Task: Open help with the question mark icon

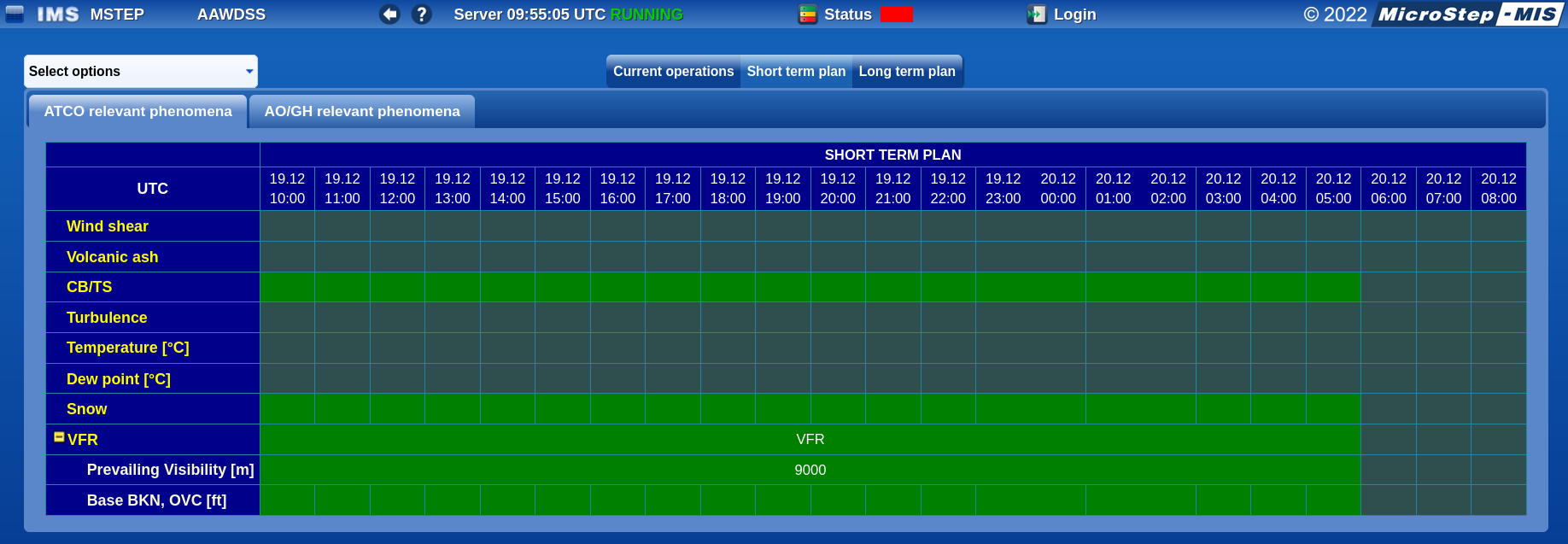Action: [421, 15]
